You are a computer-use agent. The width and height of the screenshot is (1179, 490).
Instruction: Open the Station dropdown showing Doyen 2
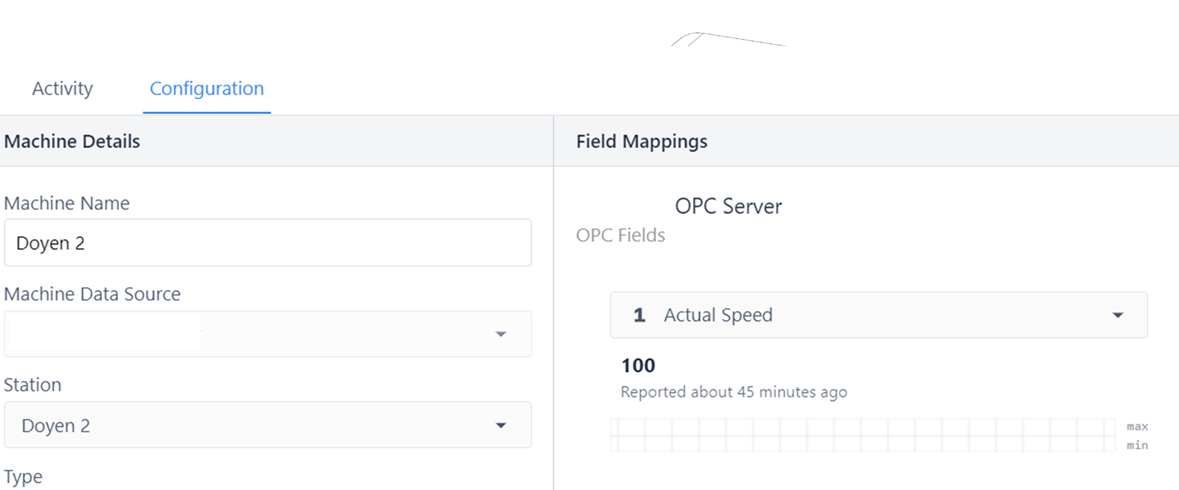[268, 425]
